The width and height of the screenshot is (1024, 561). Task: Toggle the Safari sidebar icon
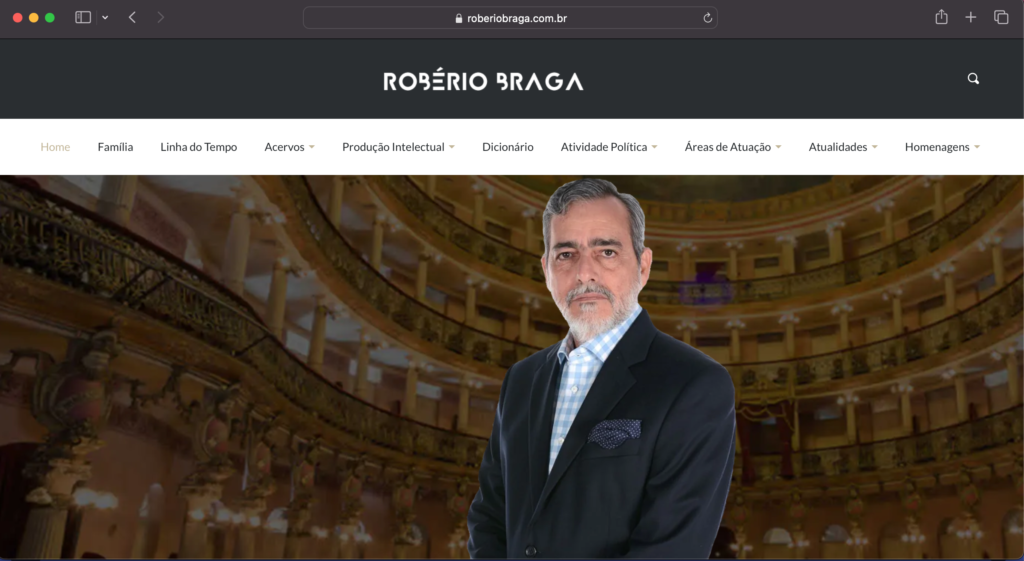[83, 18]
